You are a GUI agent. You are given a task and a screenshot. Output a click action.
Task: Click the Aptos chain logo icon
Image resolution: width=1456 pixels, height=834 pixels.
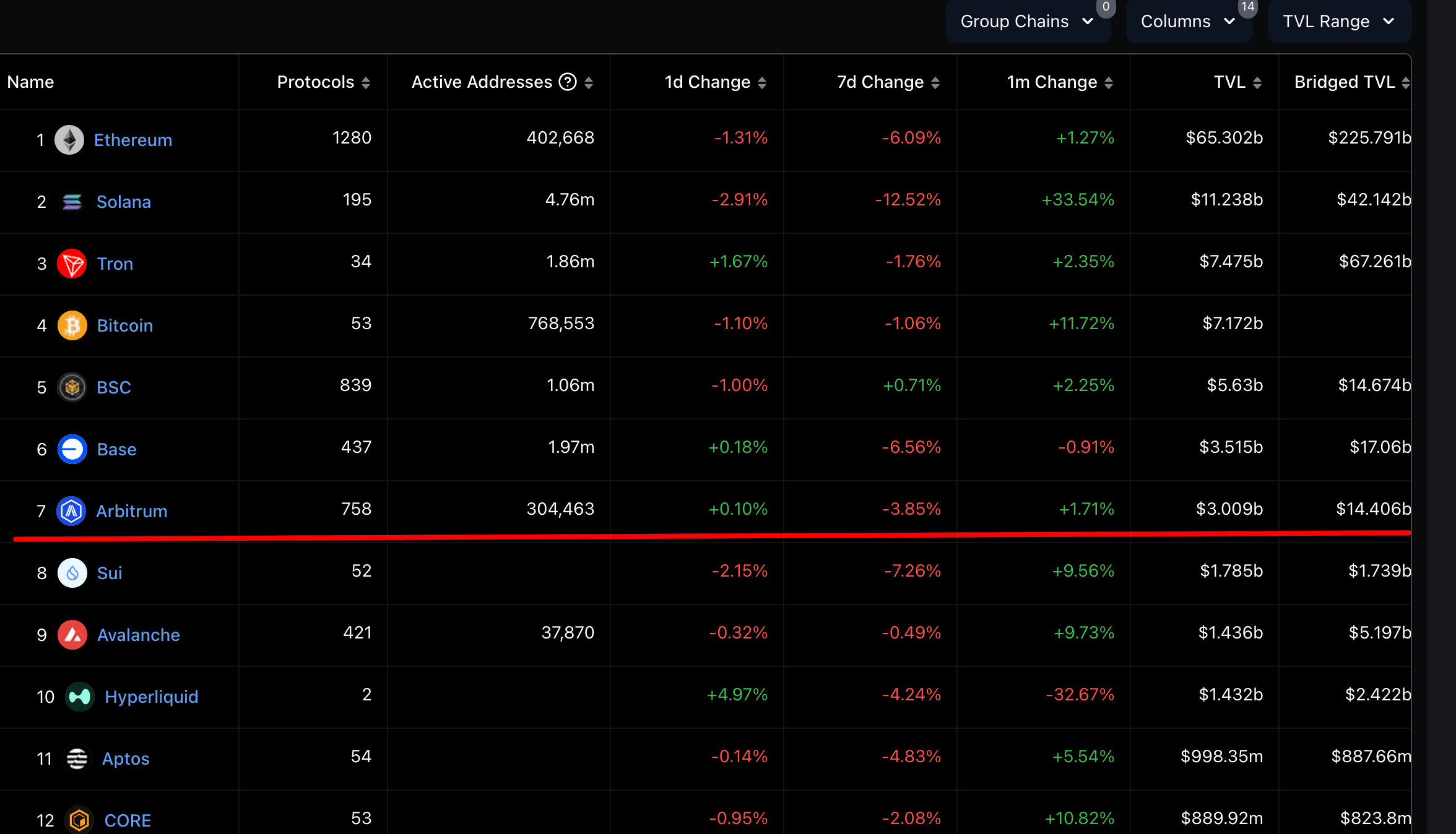click(77, 759)
